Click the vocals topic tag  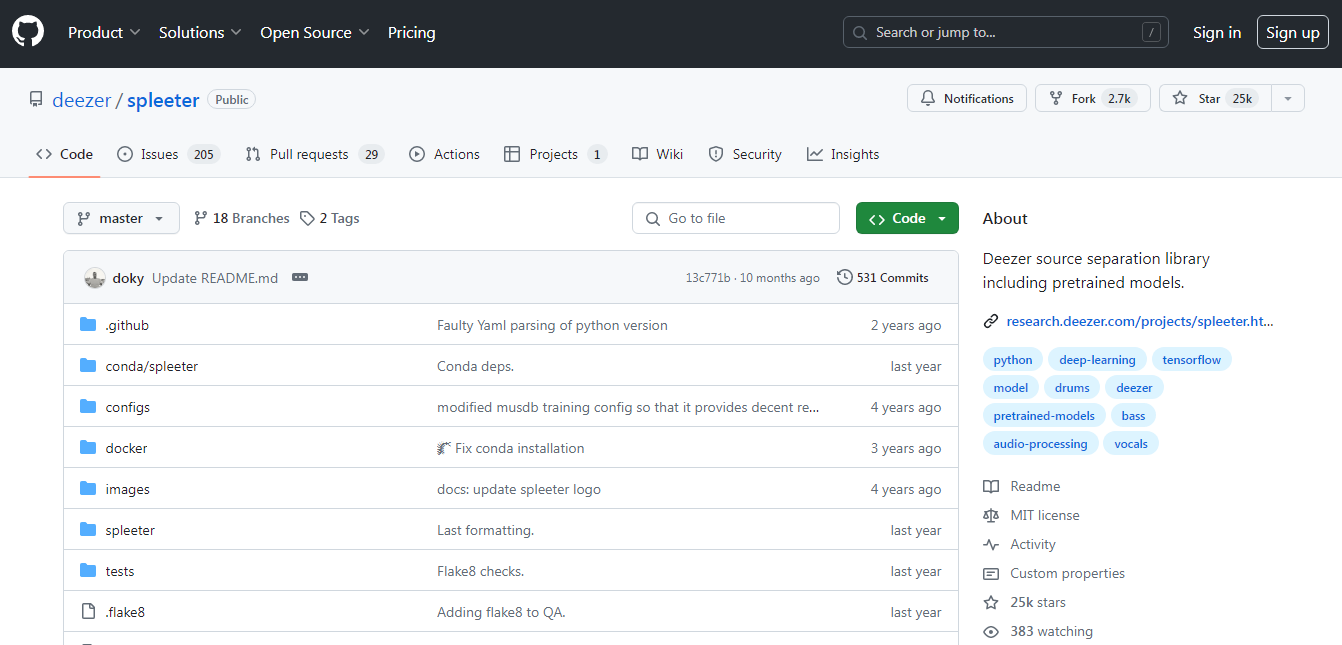pos(1131,443)
